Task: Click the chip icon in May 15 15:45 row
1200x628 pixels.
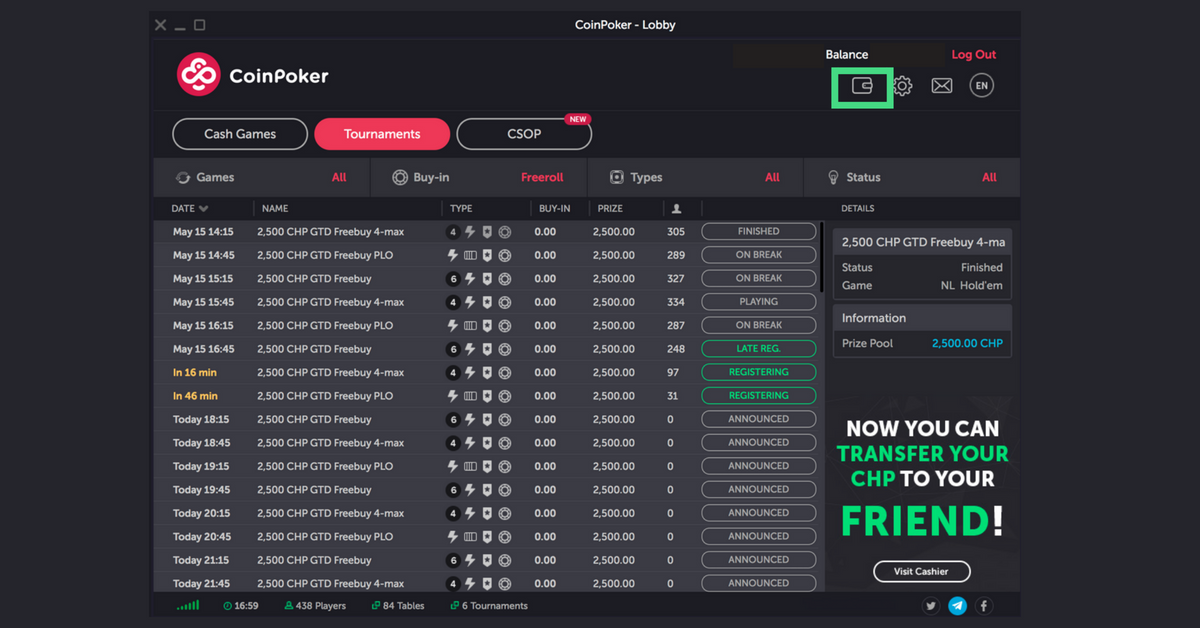Action: (x=505, y=302)
